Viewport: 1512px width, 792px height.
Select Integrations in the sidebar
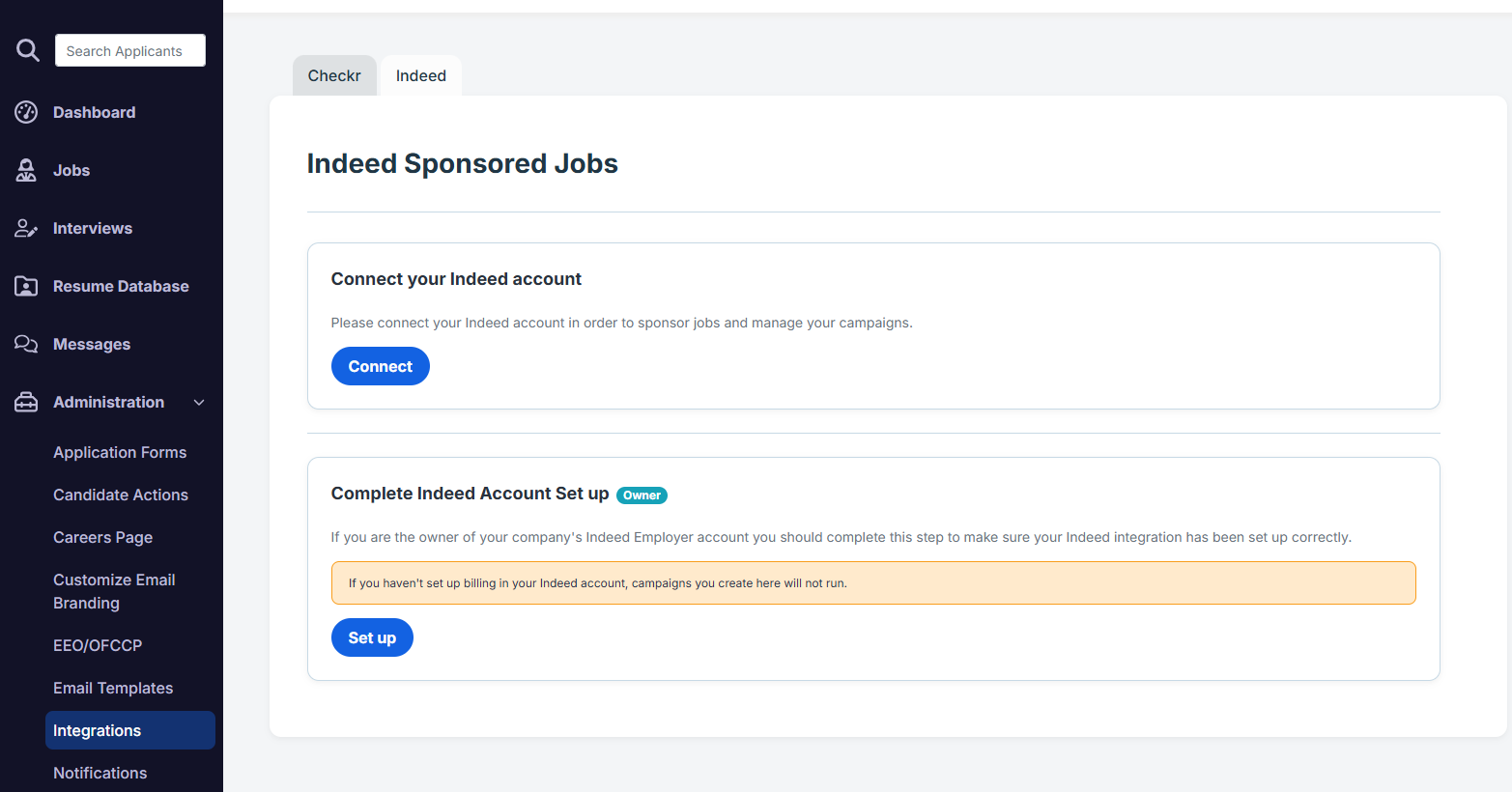click(x=130, y=730)
